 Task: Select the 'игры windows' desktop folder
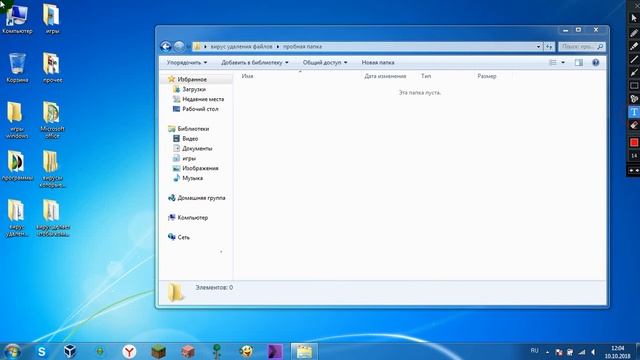pyautogui.click(x=17, y=120)
